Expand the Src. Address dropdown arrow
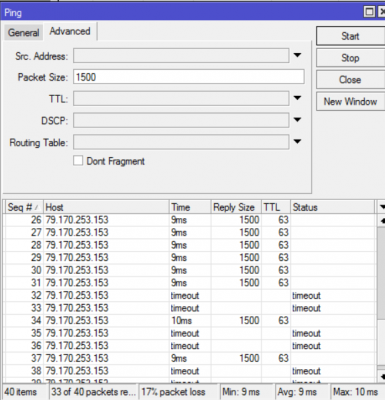 tap(297, 55)
